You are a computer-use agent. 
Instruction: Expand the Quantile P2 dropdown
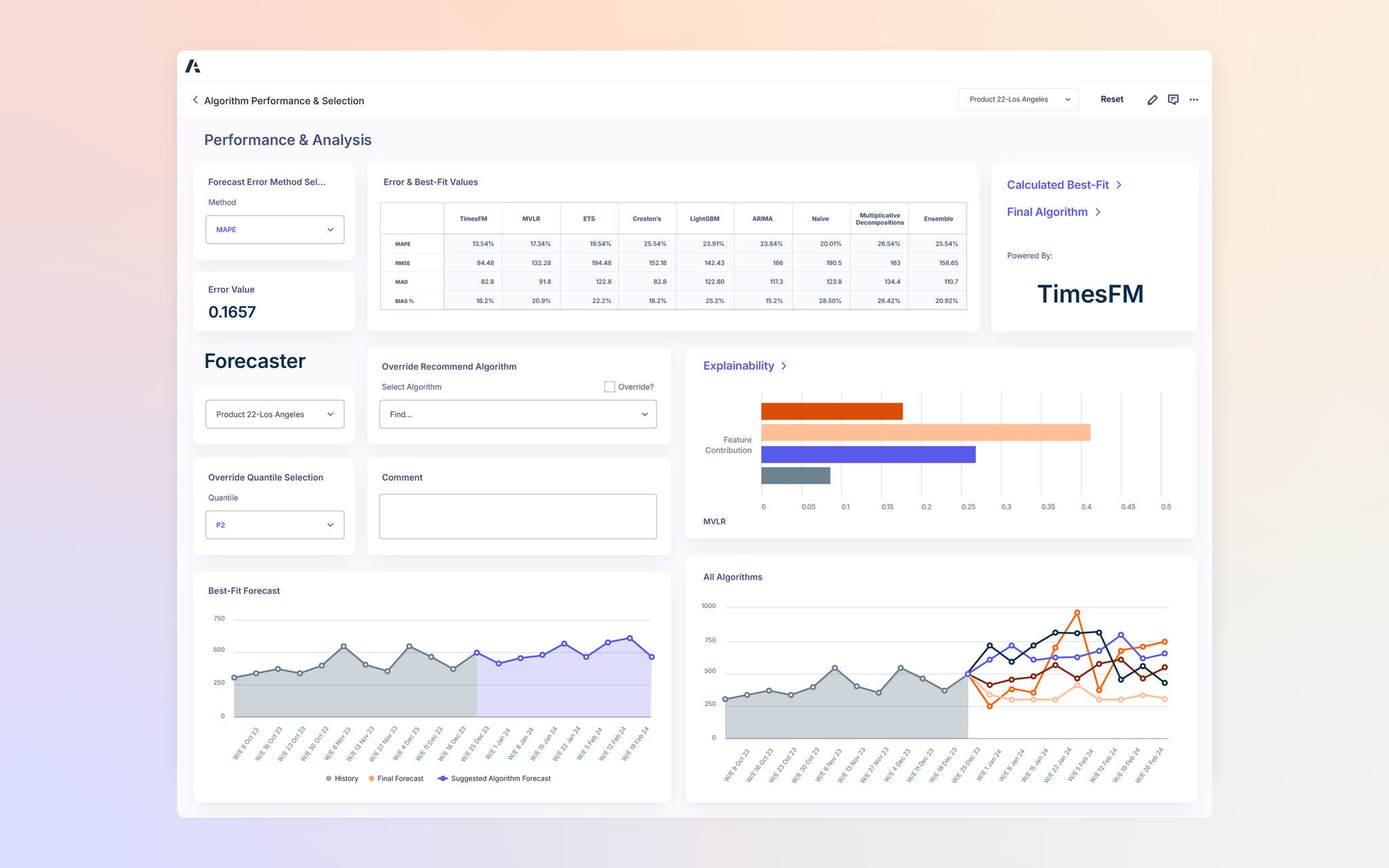click(275, 525)
